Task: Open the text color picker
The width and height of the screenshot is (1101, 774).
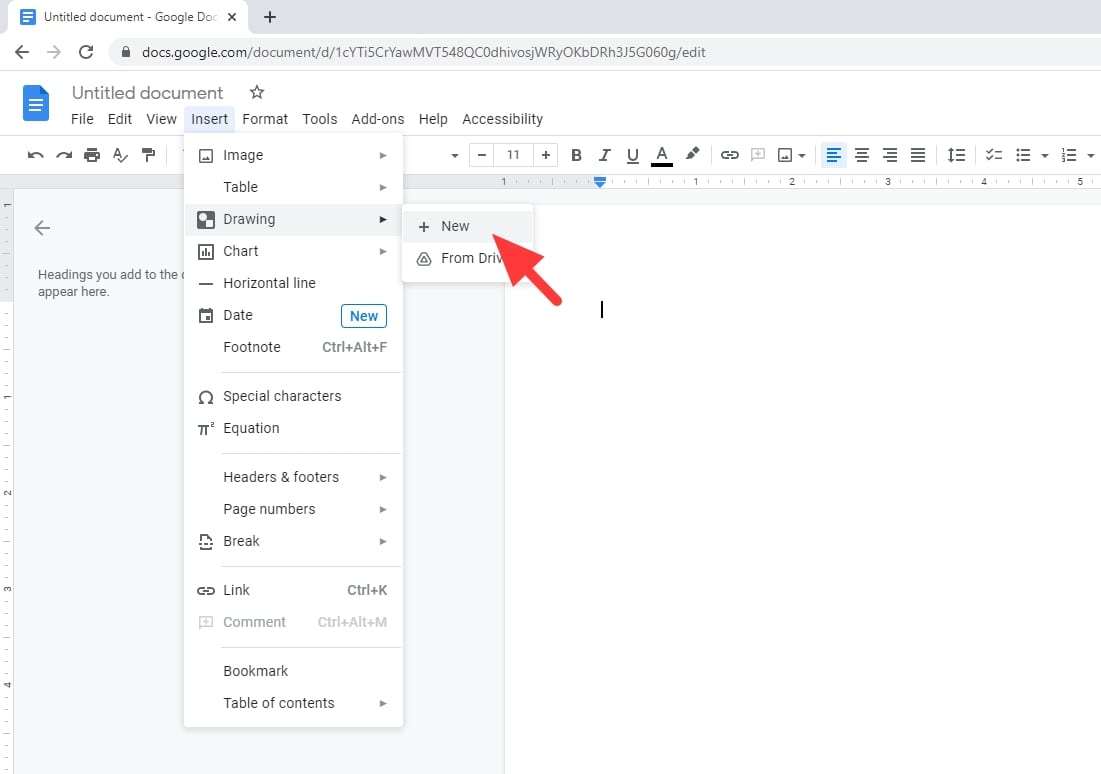Action: pyautogui.click(x=661, y=155)
